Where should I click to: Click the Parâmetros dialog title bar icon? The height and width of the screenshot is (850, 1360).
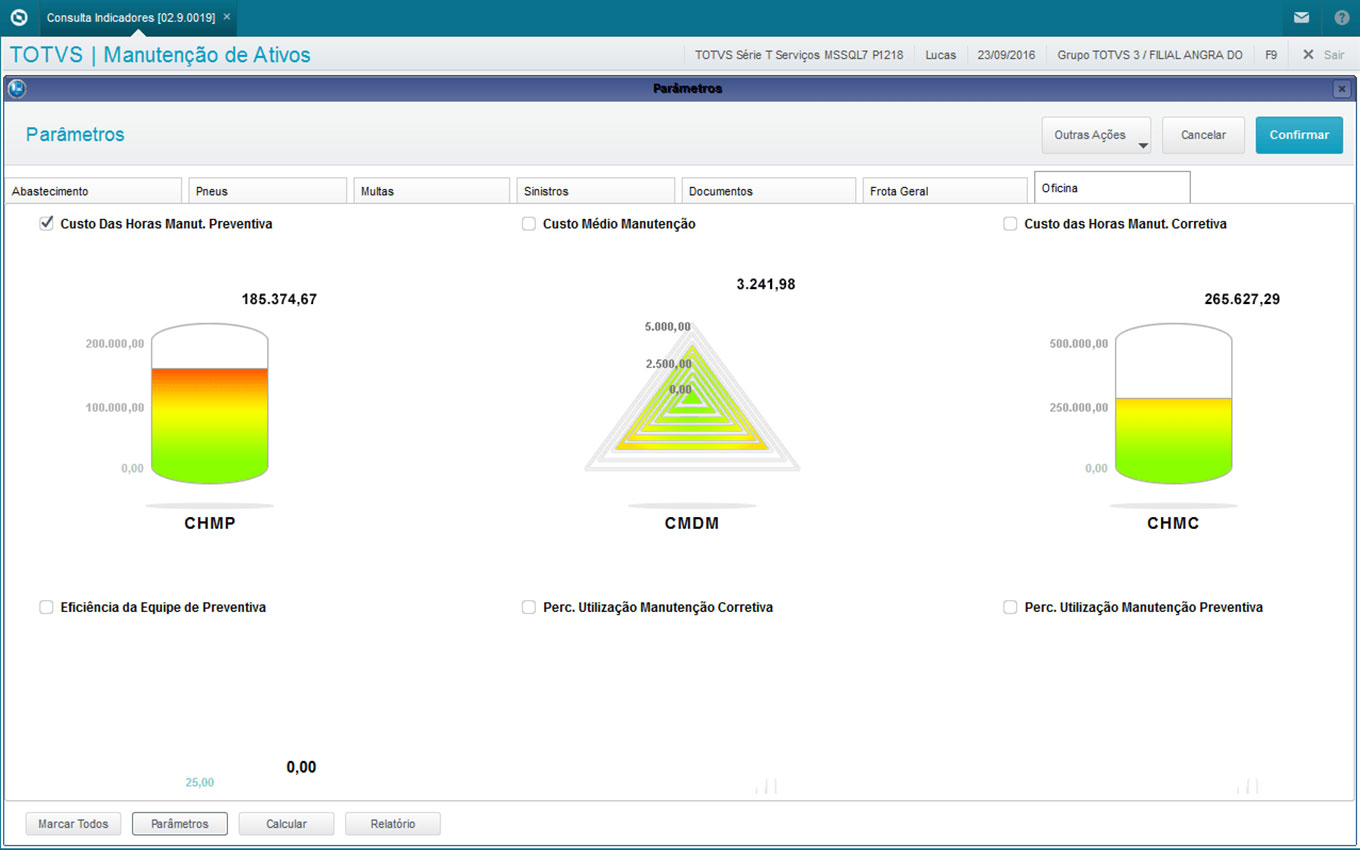(x=15, y=89)
